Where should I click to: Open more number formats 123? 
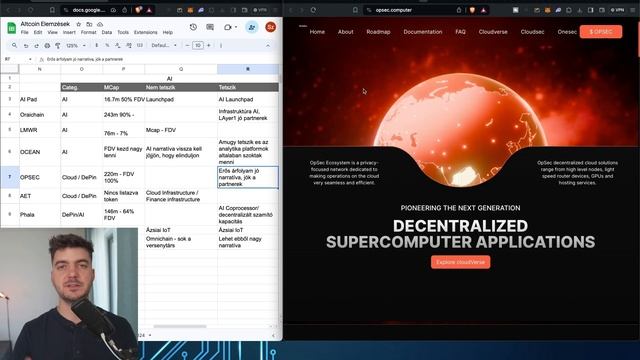[140, 45]
